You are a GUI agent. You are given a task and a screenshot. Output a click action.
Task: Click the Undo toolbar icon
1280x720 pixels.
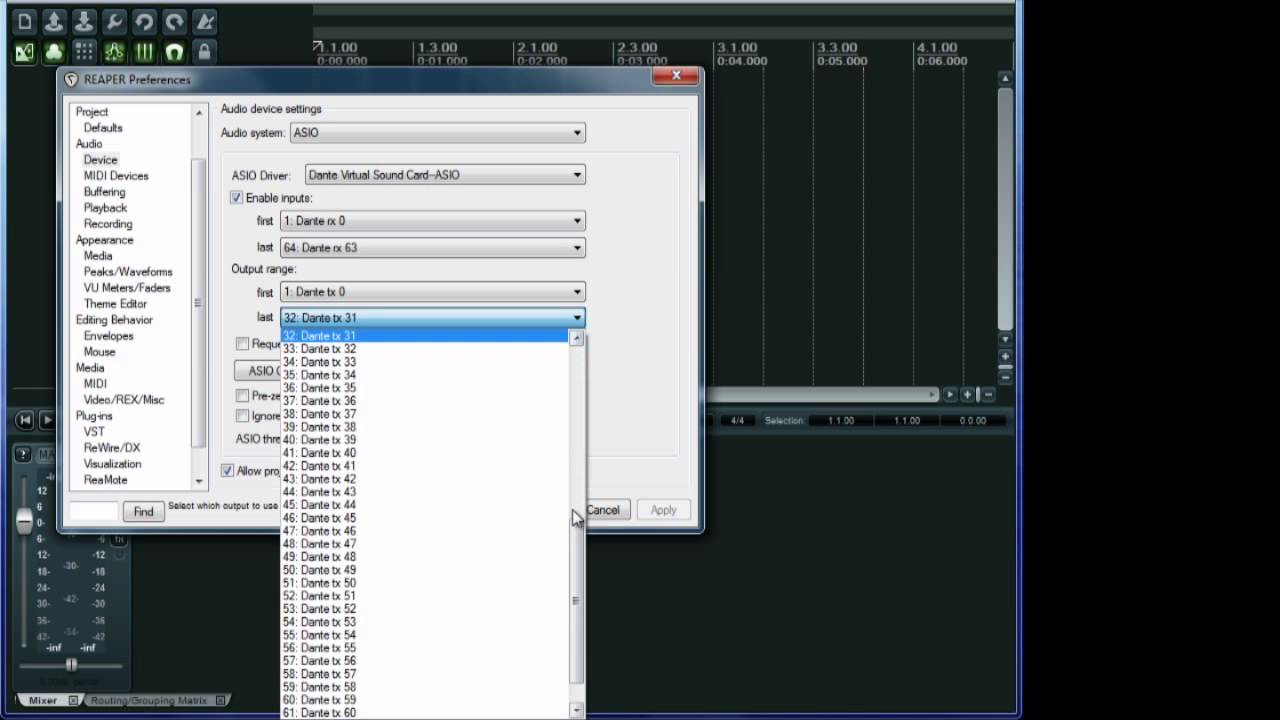[144, 21]
